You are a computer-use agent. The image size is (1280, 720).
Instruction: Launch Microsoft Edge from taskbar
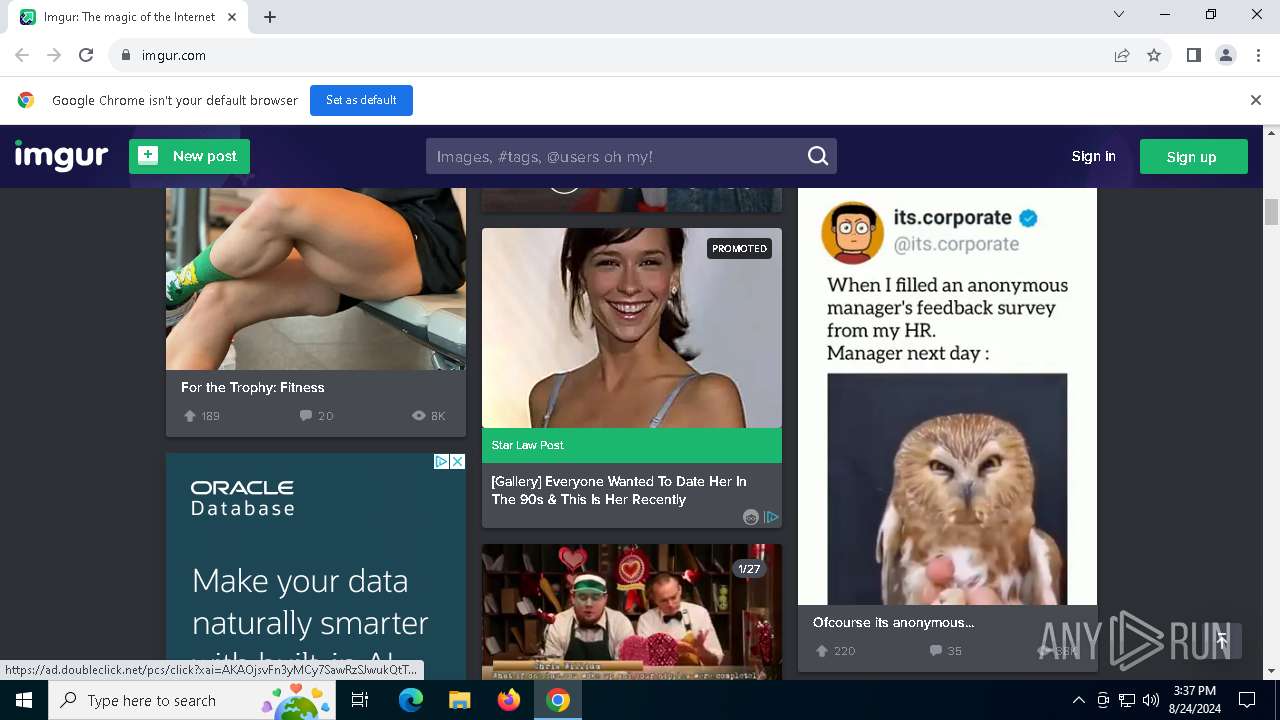(x=411, y=700)
